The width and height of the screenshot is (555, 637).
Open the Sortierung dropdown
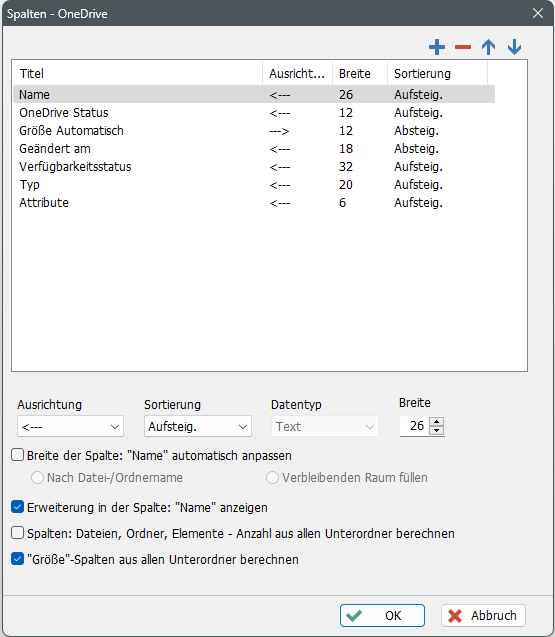coord(198,427)
